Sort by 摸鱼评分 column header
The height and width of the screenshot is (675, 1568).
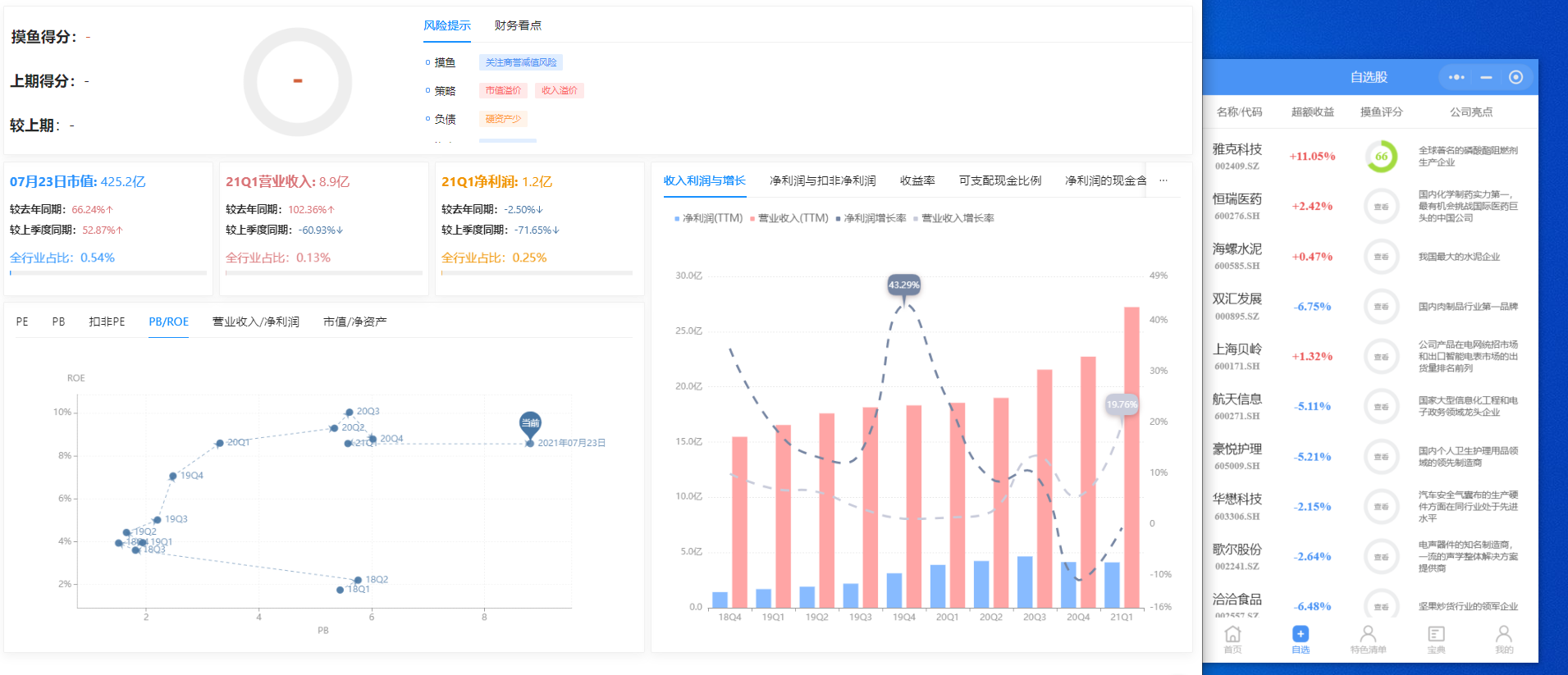(x=1382, y=112)
